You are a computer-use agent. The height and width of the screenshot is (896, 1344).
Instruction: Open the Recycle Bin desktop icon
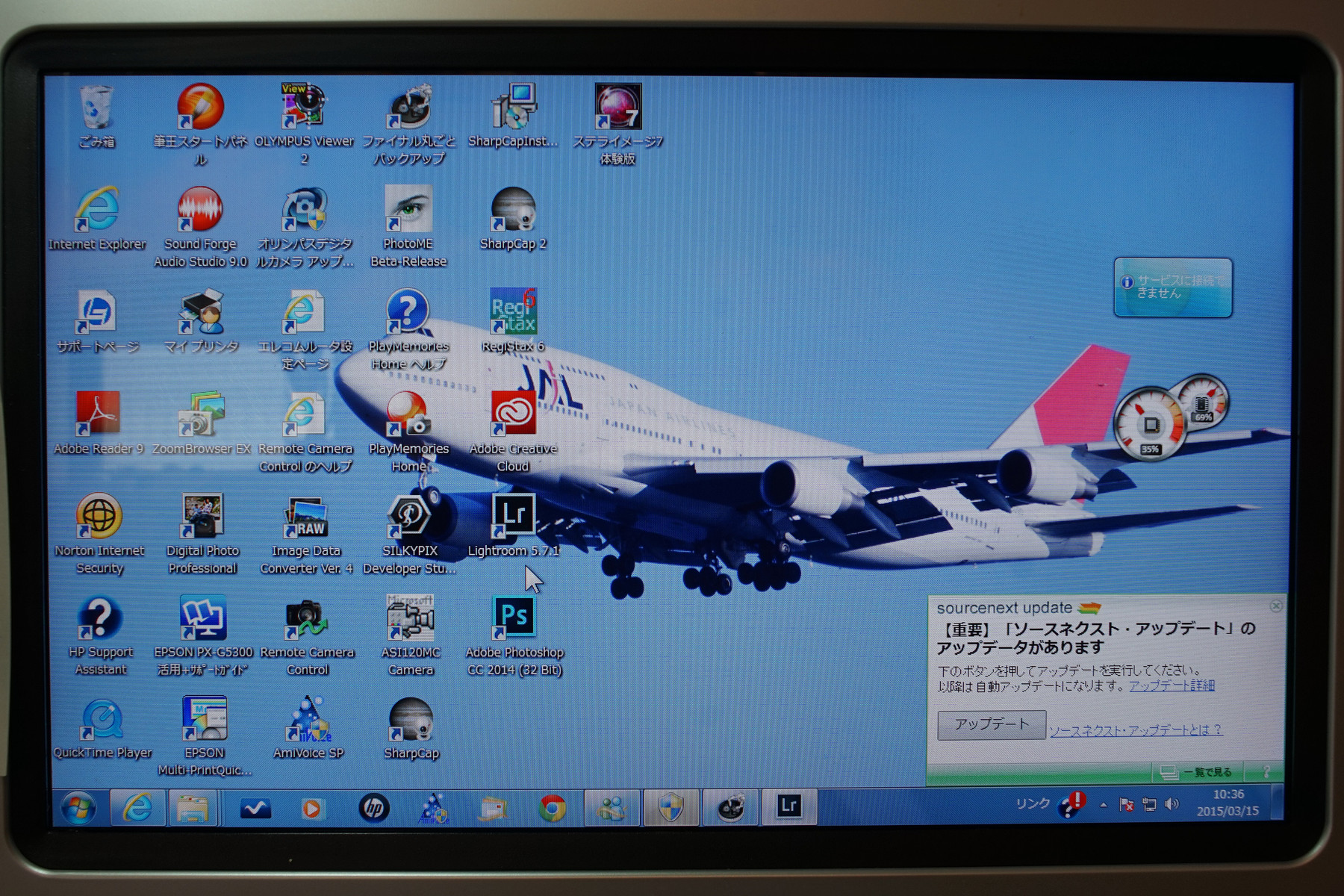[97, 116]
